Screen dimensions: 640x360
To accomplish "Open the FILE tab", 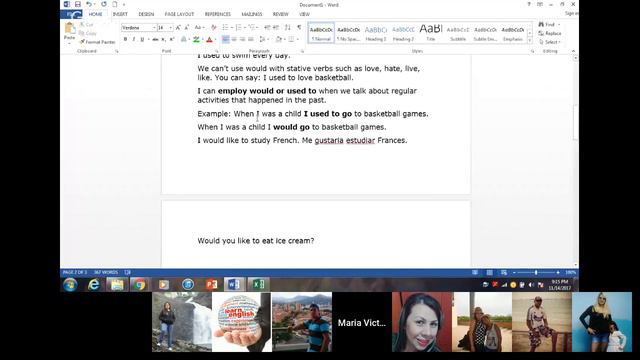I will coord(71,14).
